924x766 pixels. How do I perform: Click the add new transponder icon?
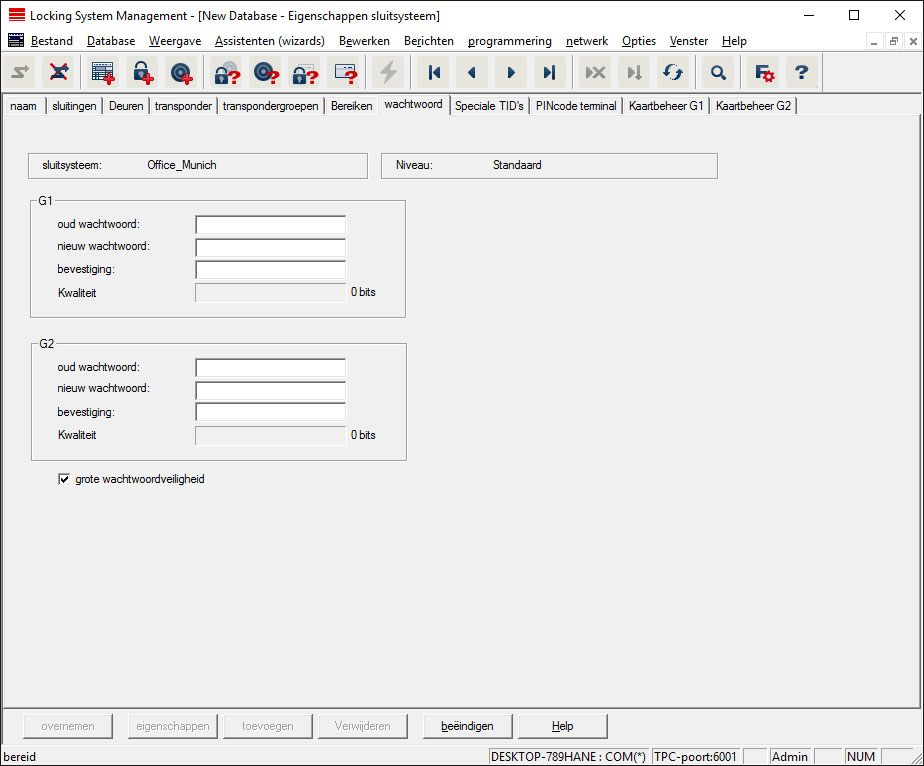[181, 73]
